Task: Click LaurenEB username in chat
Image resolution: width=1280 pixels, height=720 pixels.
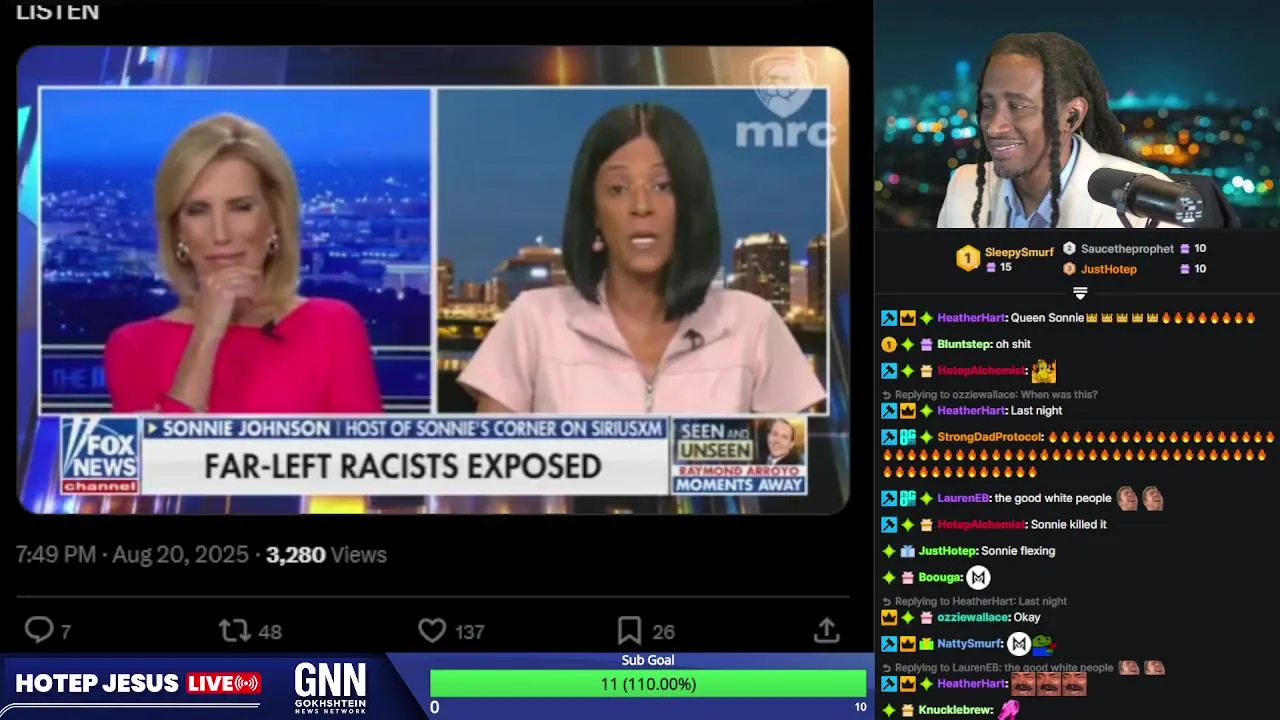Action: click(x=962, y=498)
